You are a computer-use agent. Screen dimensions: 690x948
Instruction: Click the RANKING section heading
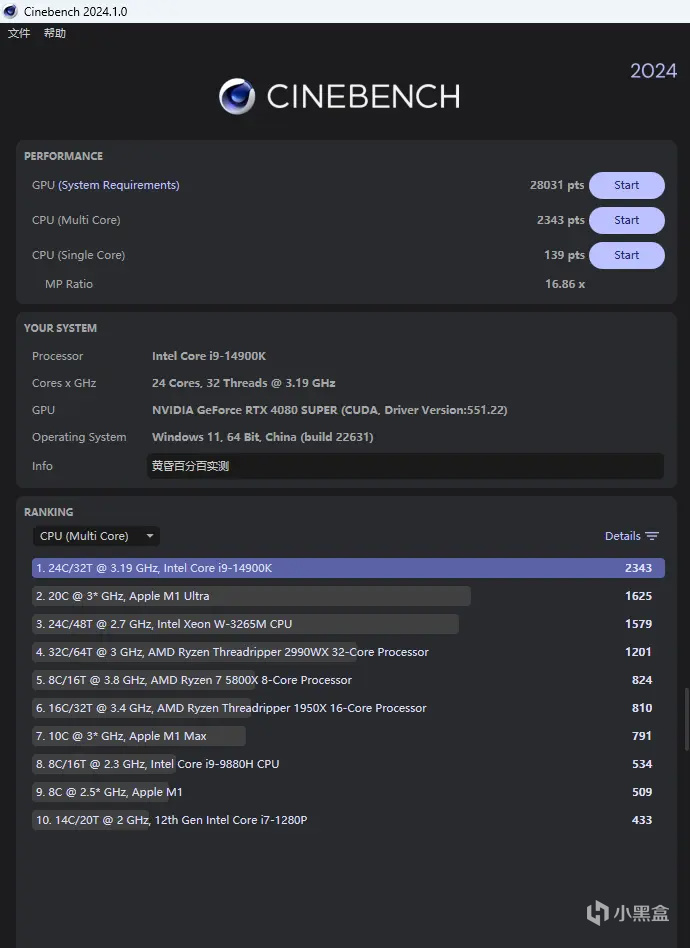click(x=48, y=512)
